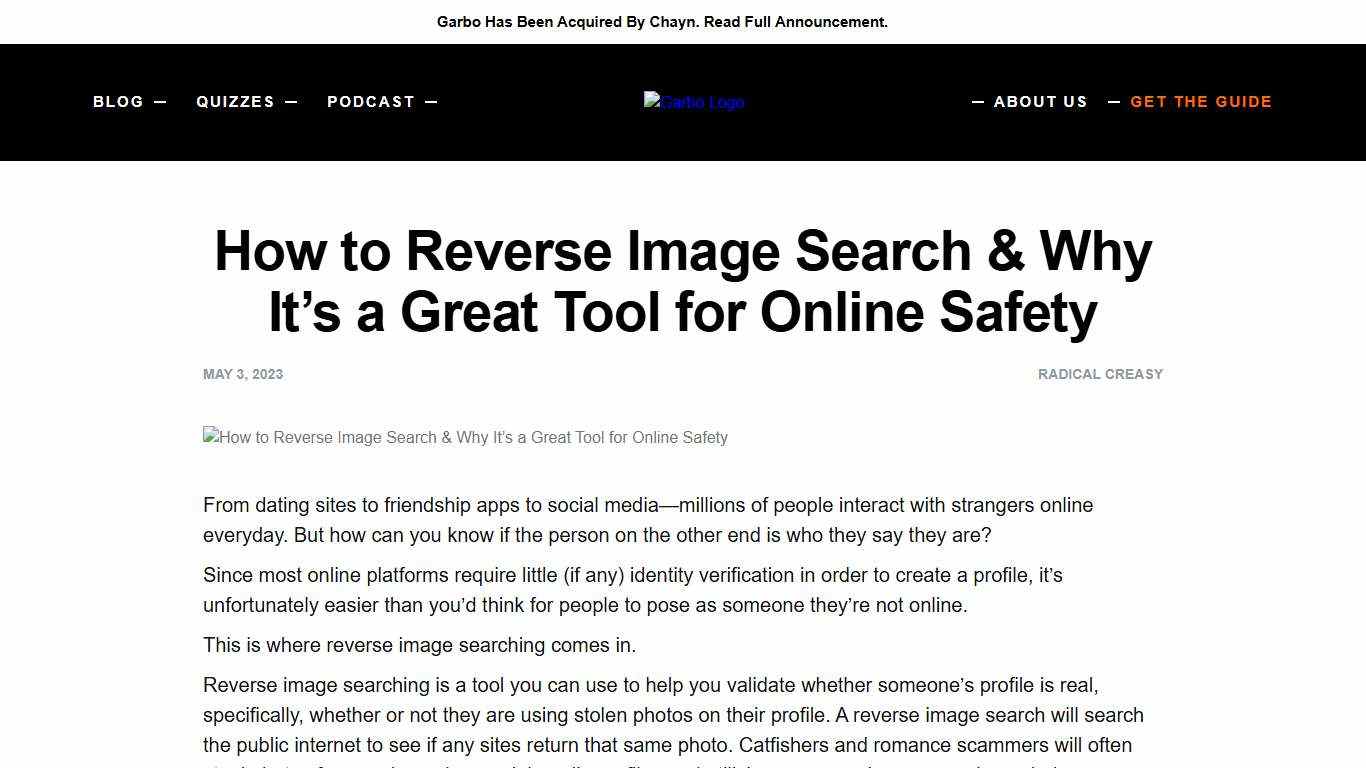Open the ABOUT US page

point(1041,101)
